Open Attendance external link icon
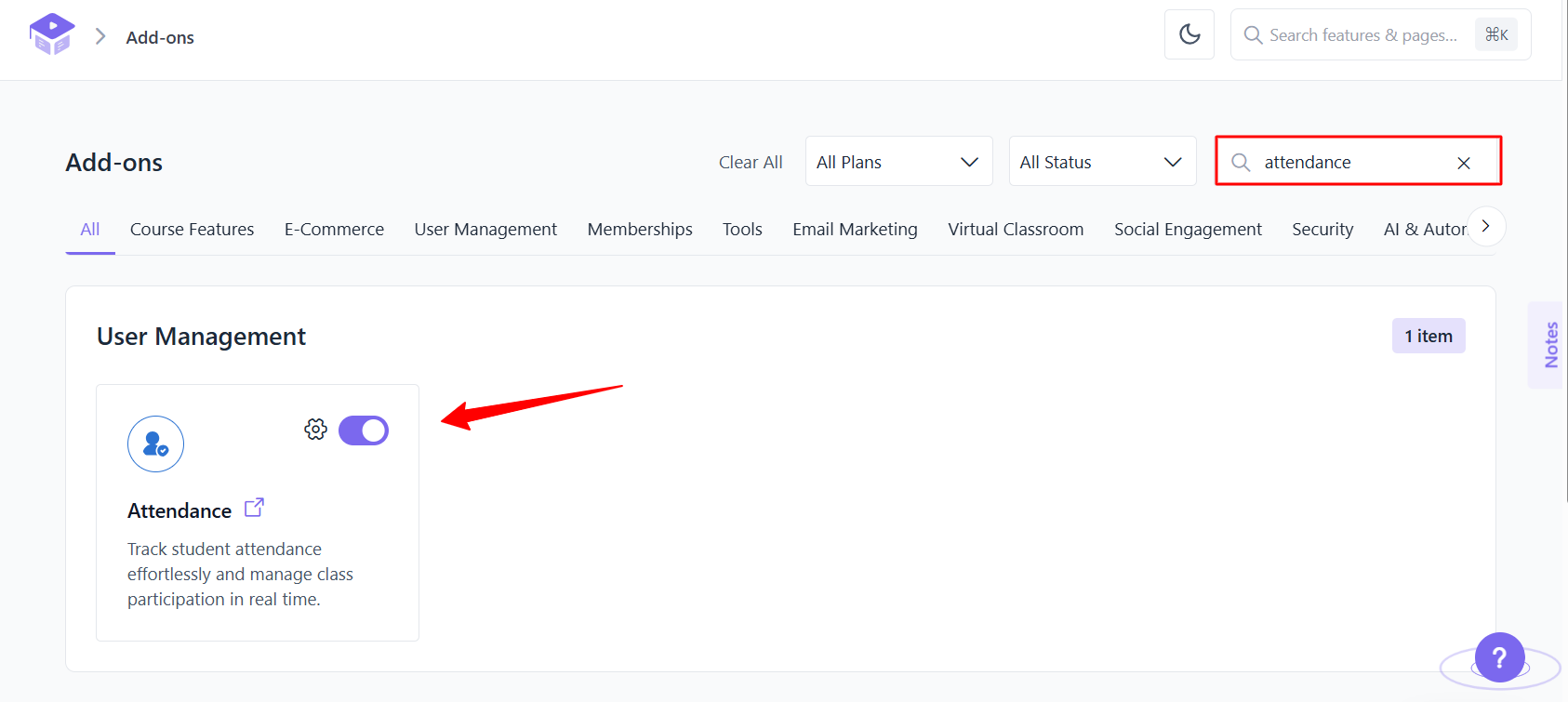Viewport: 1568px width, 702px height. pyautogui.click(x=254, y=508)
